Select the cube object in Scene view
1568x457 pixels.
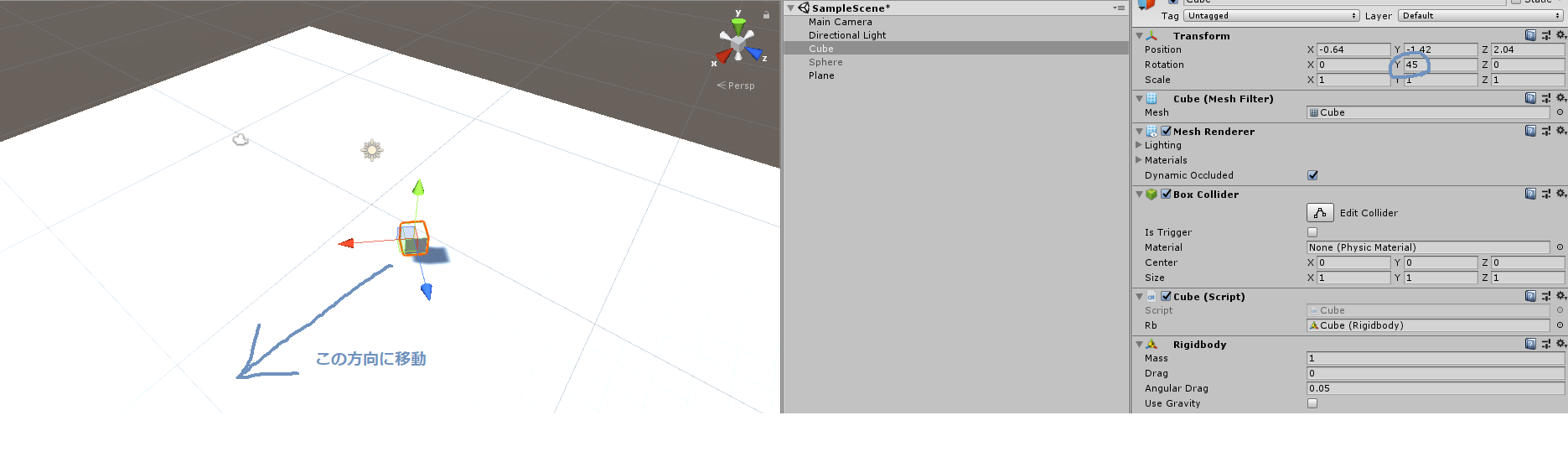tap(413, 238)
